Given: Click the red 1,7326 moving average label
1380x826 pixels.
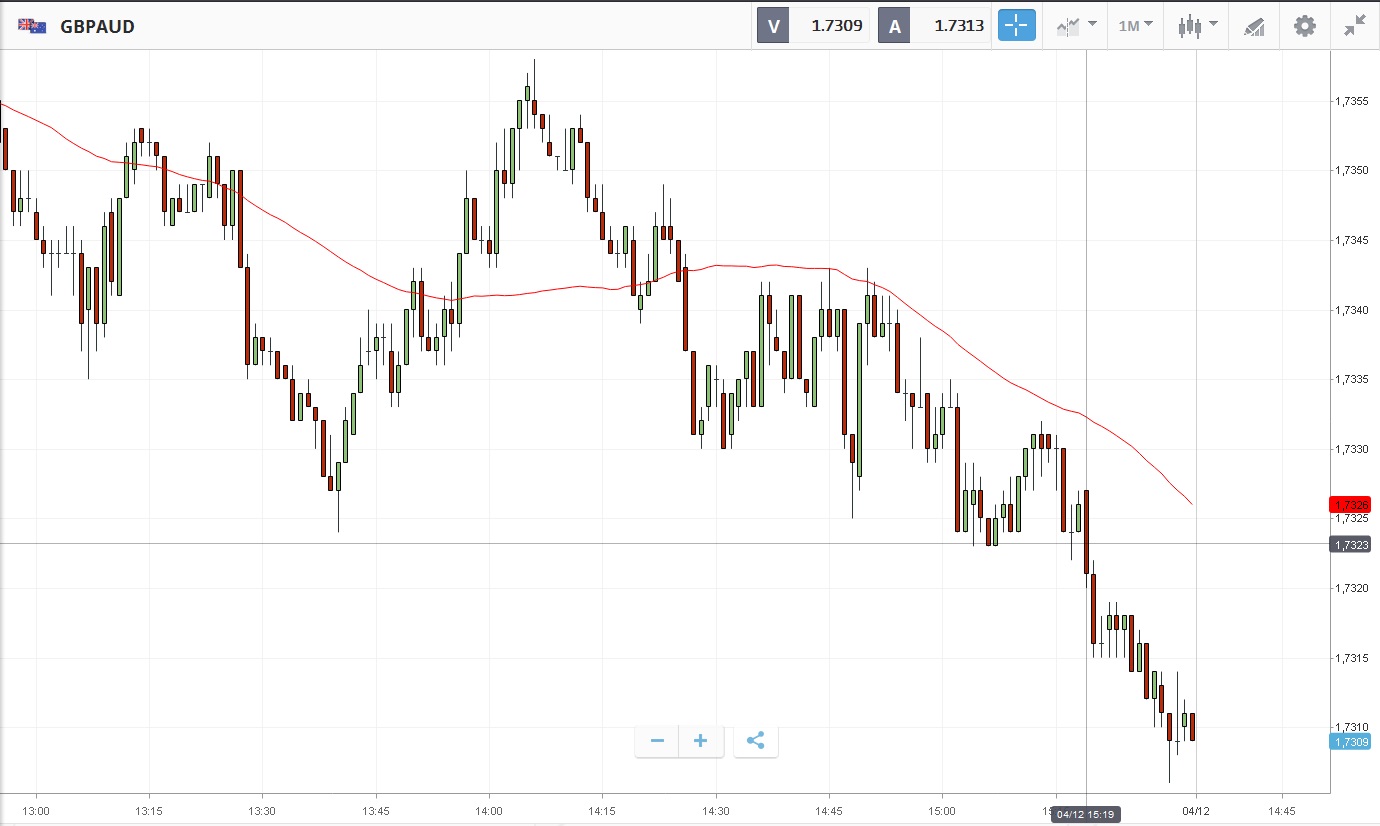Looking at the screenshot, I should coord(1349,505).
